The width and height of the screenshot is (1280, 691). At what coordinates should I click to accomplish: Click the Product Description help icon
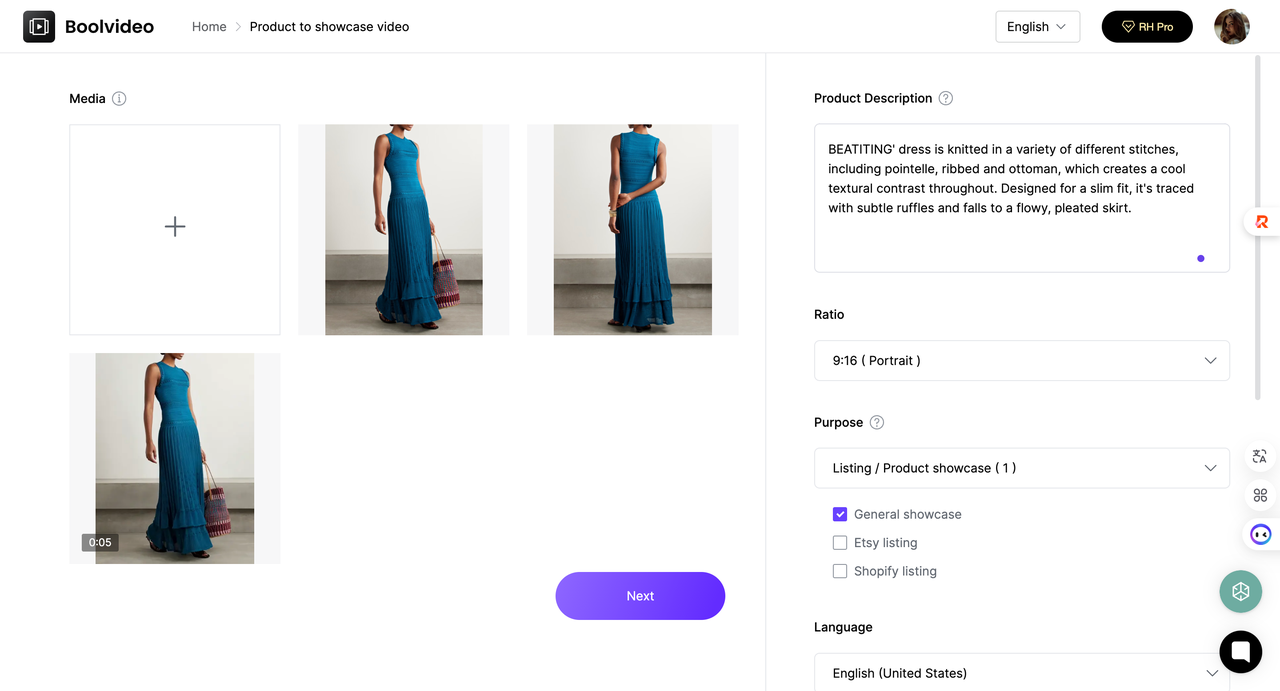(946, 98)
